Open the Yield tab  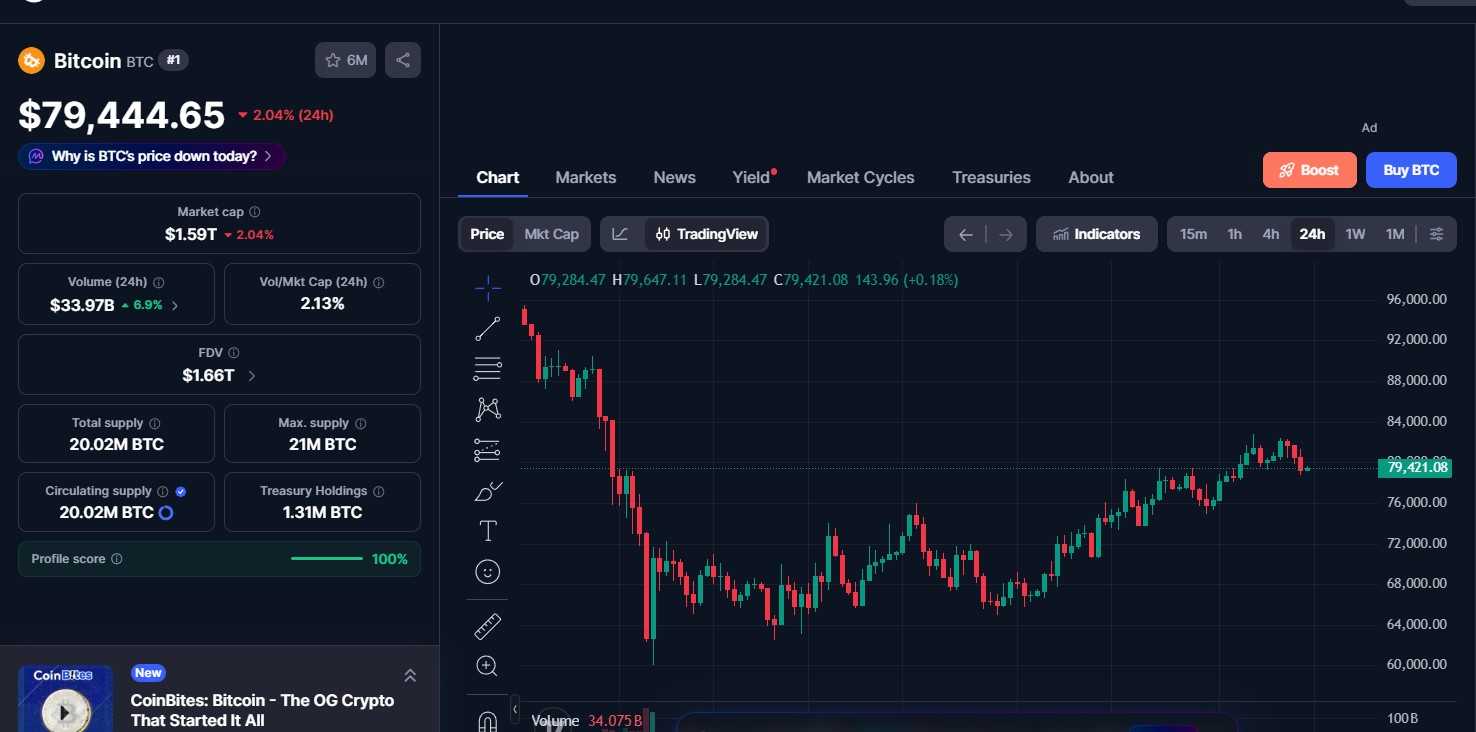coord(752,177)
